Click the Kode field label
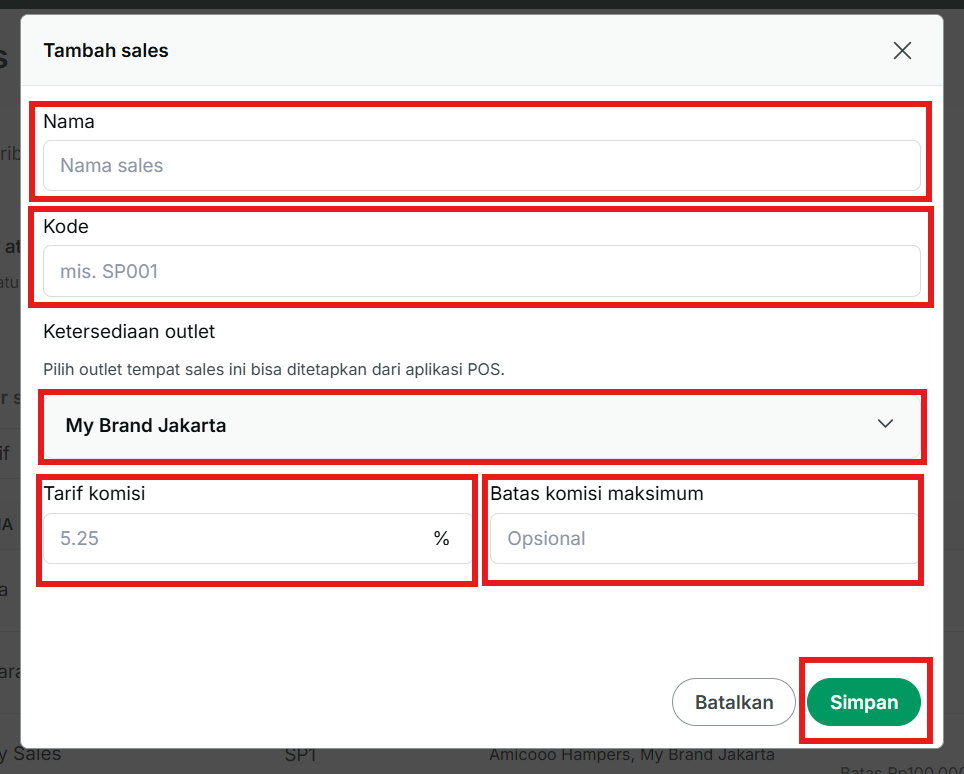The image size is (964, 774). click(66, 227)
